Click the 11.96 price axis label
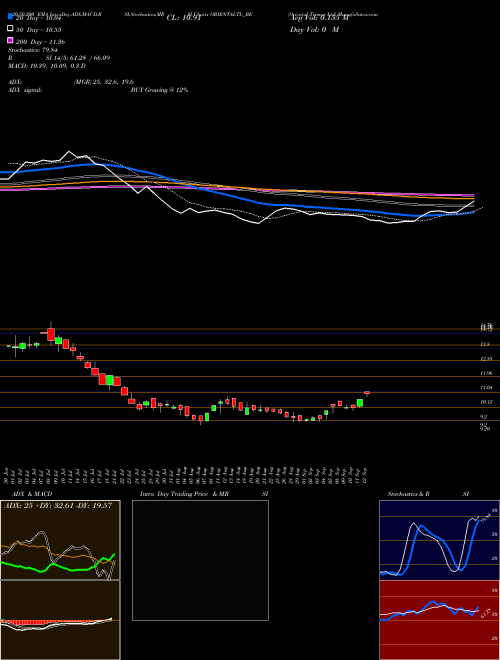 (486, 373)
